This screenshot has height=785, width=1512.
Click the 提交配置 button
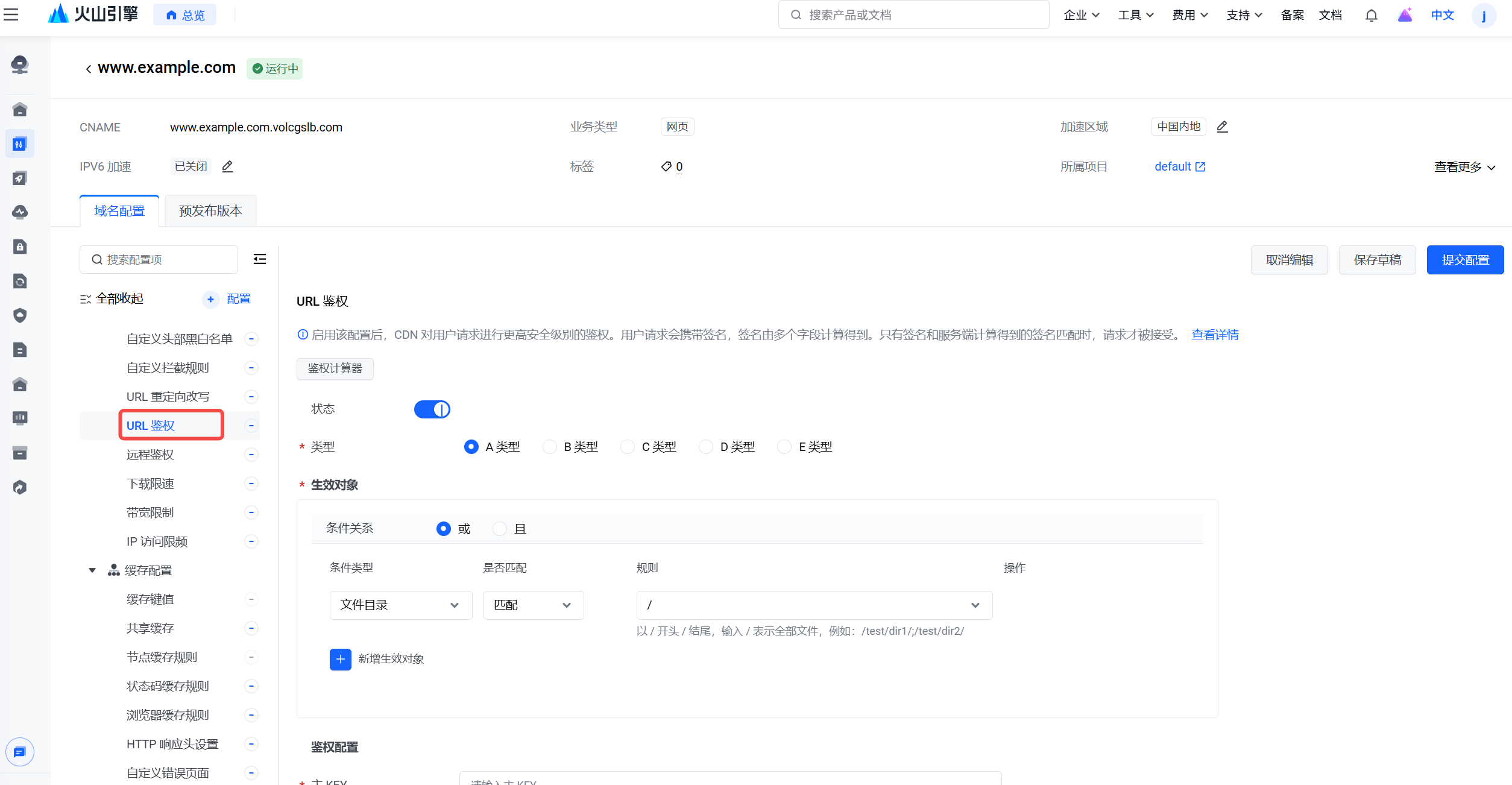click(x=1465, y=260)
